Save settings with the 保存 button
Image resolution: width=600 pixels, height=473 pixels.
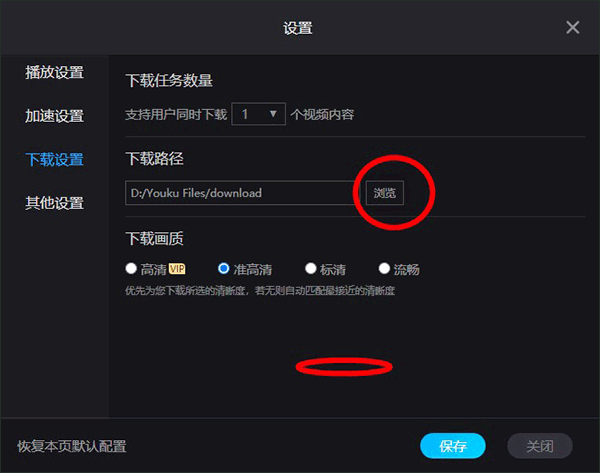click(x=453, y=446)
